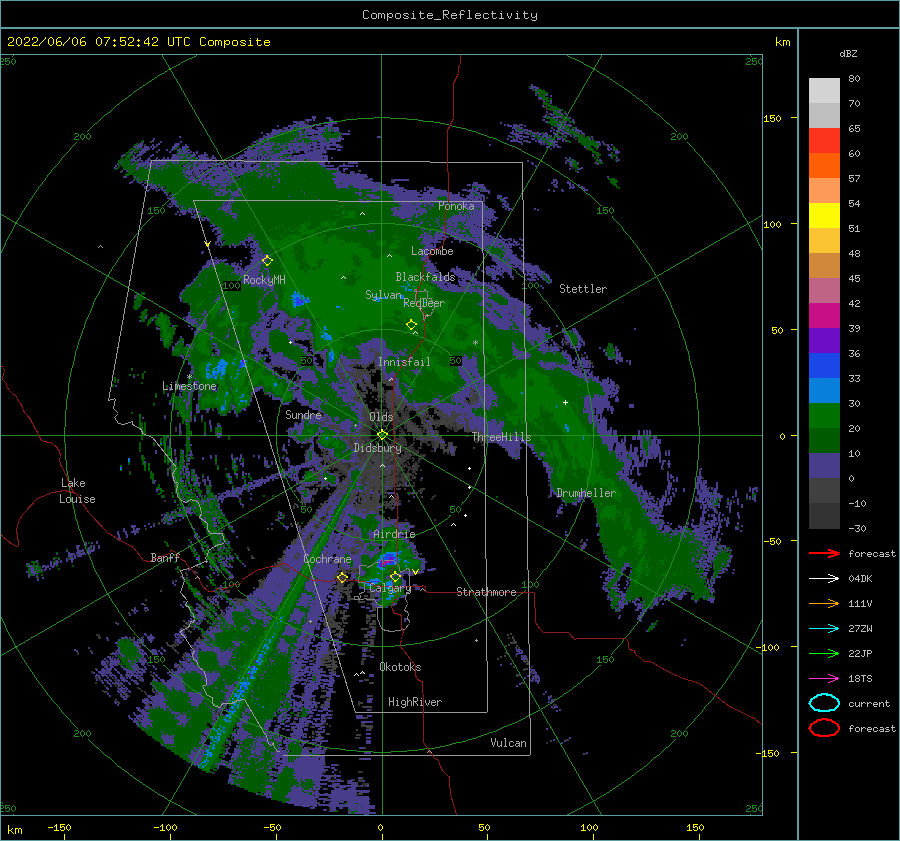Click the red forecast arrow in legend
The image size is (900, 841).
824,553
